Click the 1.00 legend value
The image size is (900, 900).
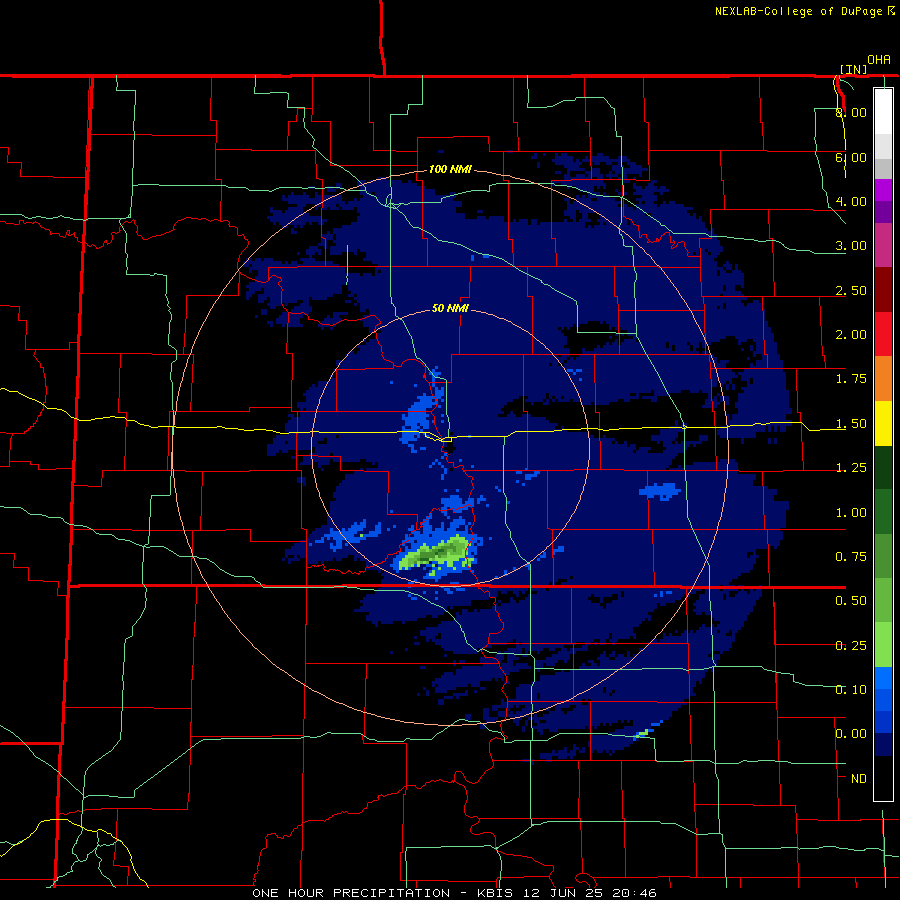[x=851, y=513]
